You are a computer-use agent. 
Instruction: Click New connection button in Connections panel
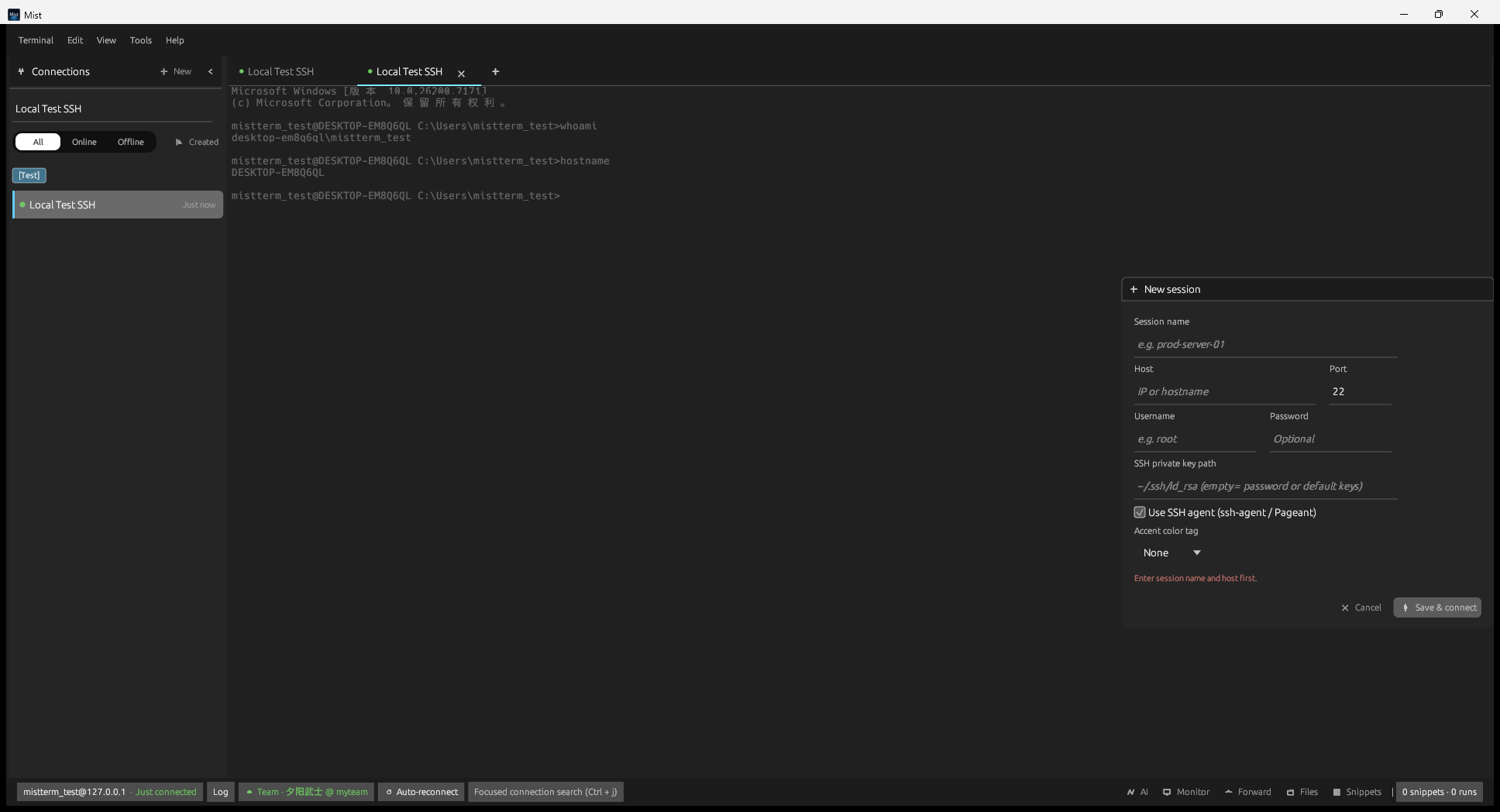click(x=176, y=71)
